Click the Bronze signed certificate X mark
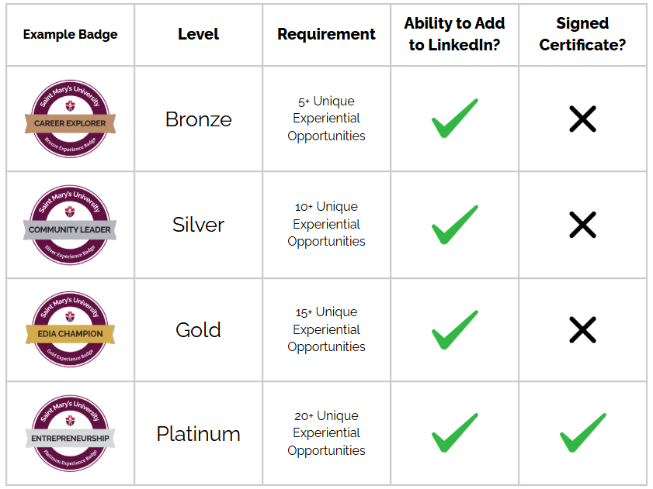 point(582,120)
